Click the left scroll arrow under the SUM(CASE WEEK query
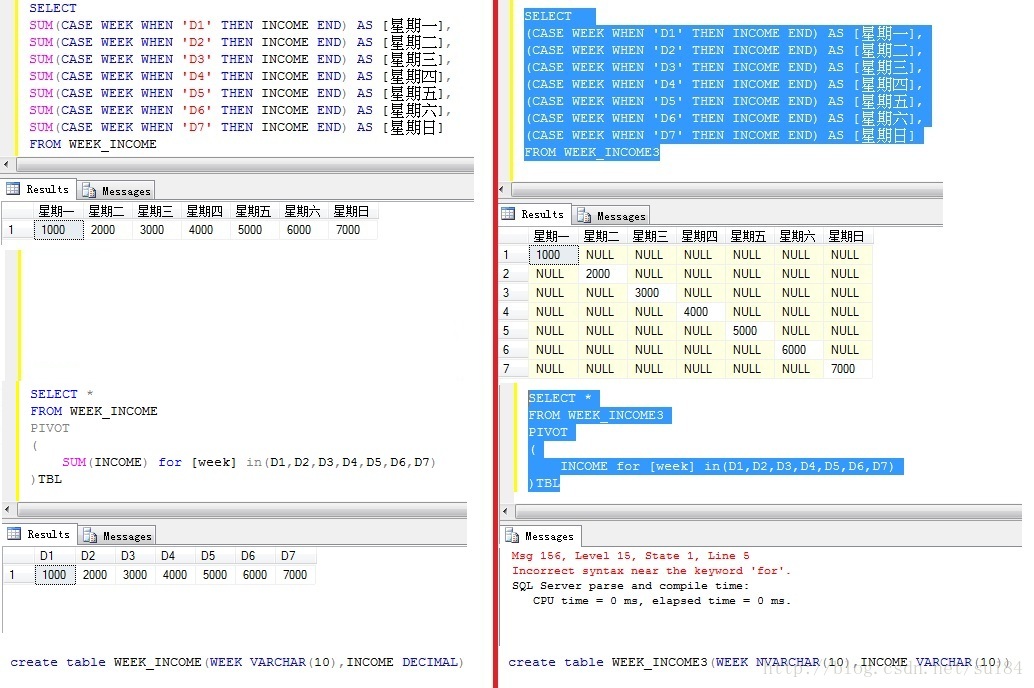1034x688 pixels. pos(7,164)
